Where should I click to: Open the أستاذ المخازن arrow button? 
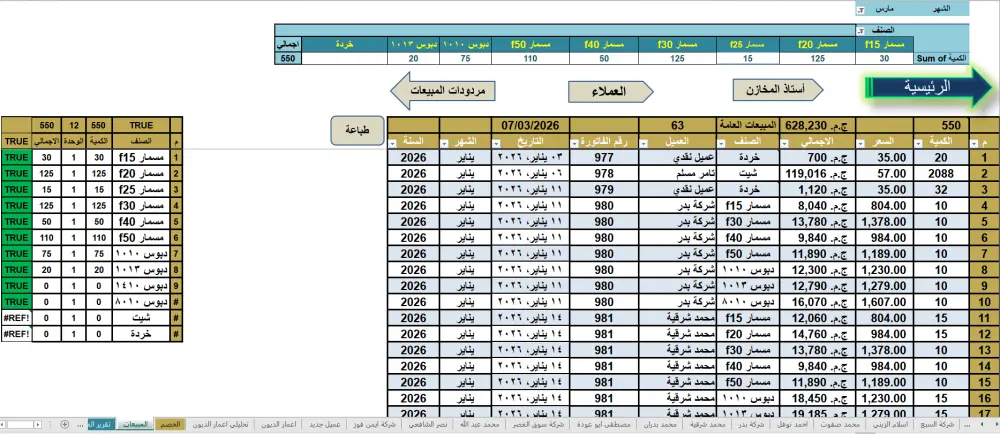coord(777,90)
